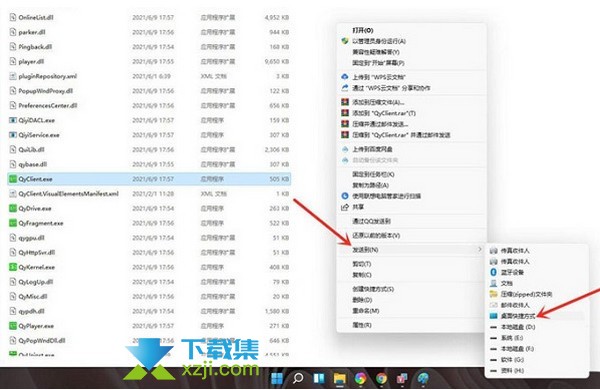Open File Explorer from taskbar

[339, 379]
